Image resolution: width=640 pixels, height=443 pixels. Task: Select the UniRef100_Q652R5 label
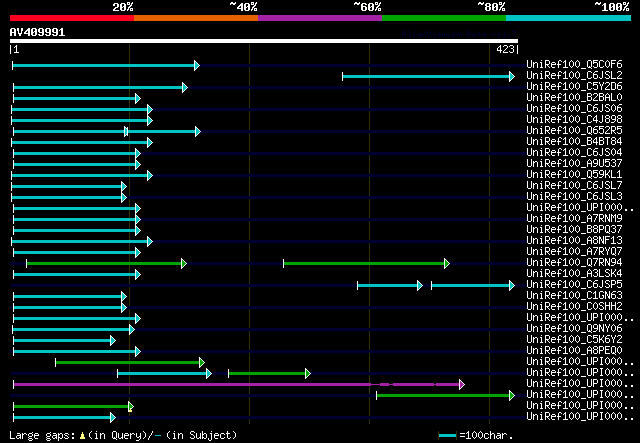(574, 131)
